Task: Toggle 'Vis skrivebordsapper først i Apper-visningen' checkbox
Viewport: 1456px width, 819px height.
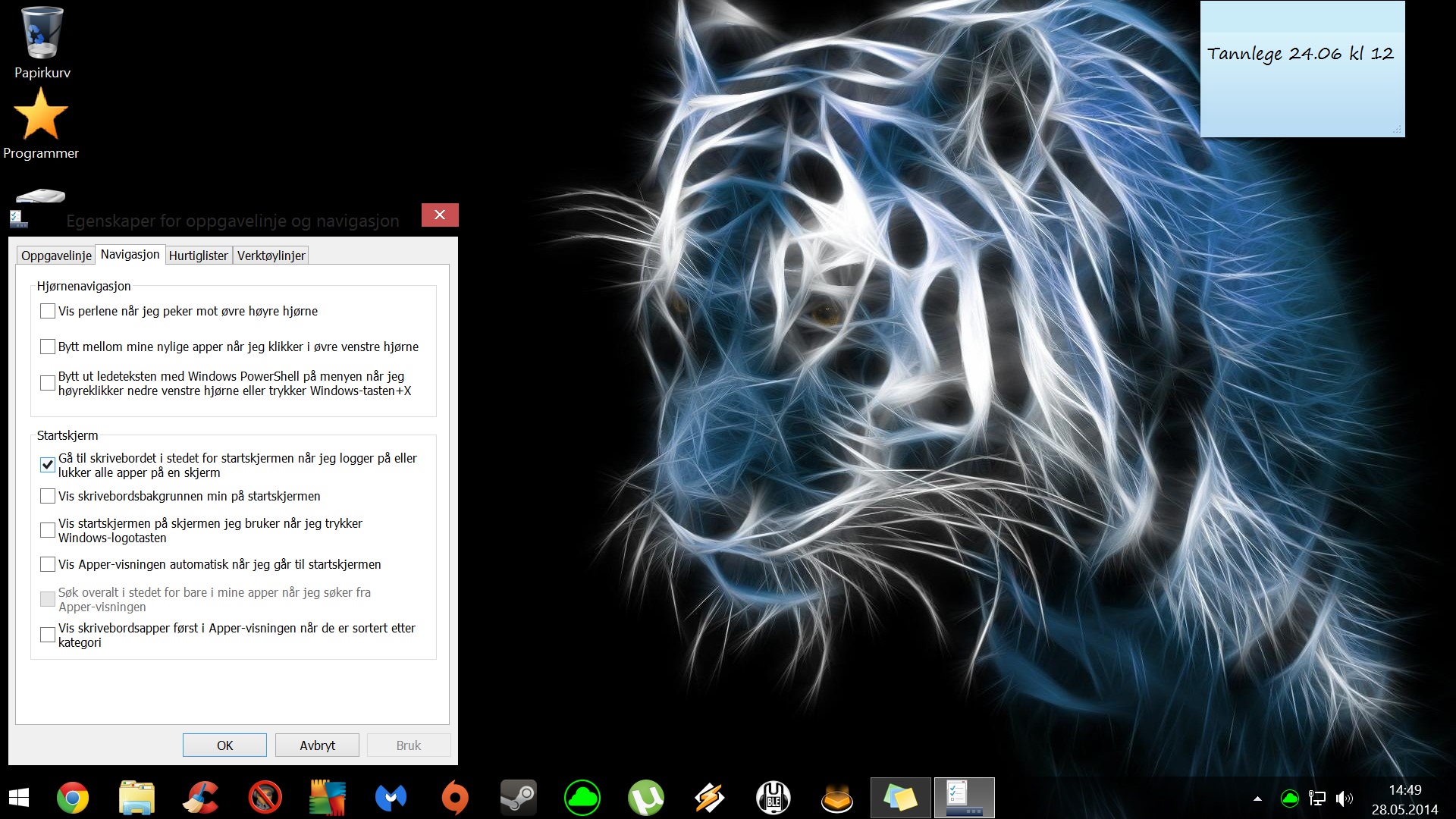Action: coord(48,635)
